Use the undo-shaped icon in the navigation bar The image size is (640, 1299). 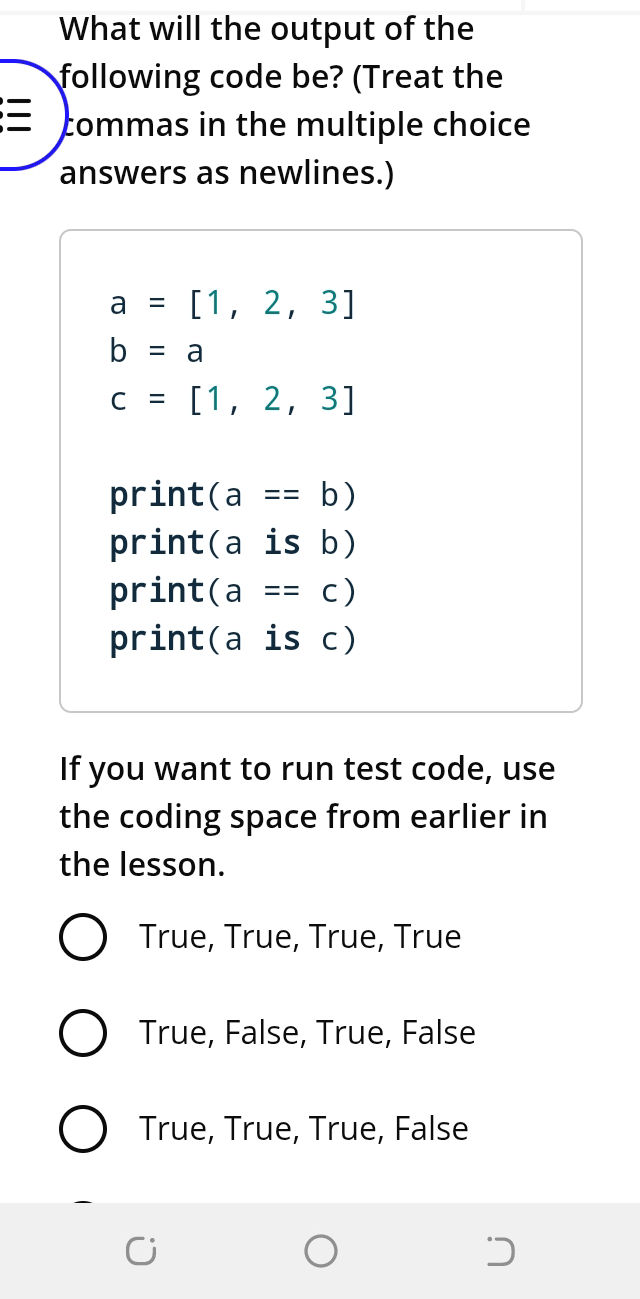[499, 1250]
